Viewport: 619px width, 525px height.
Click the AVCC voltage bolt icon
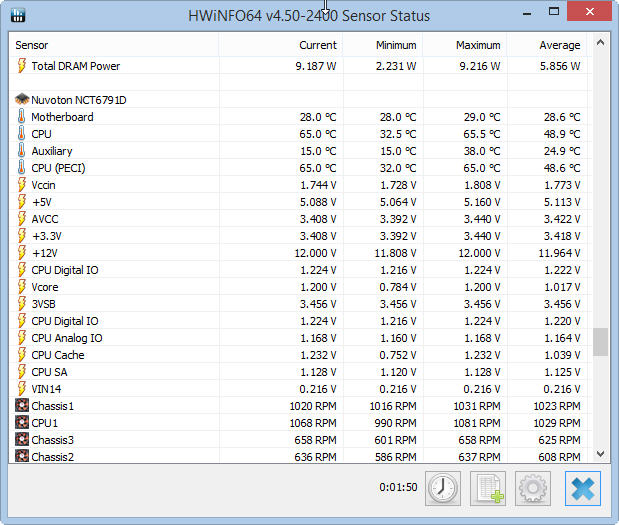22,218
